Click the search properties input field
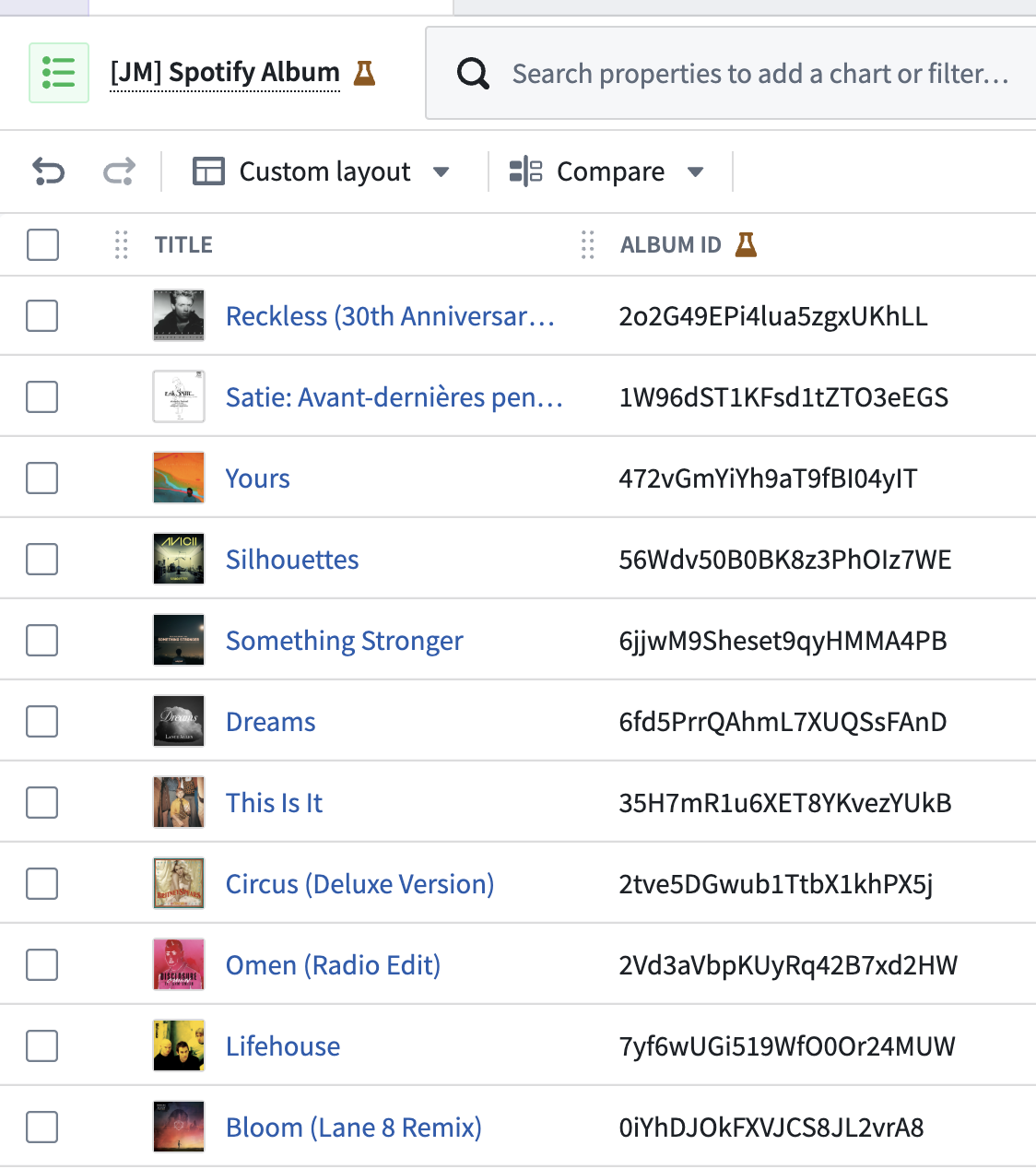The image size is (1036, 1169). point(760,74)
